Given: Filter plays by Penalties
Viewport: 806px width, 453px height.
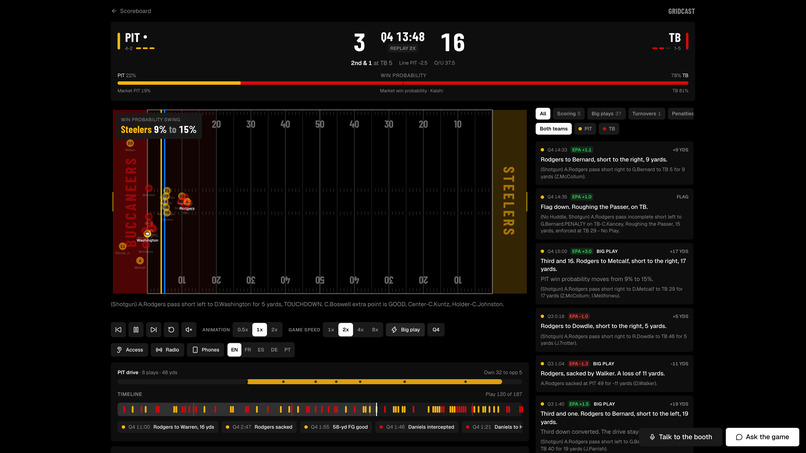Looking at the screenshot, I should click(x=681, y=114).
